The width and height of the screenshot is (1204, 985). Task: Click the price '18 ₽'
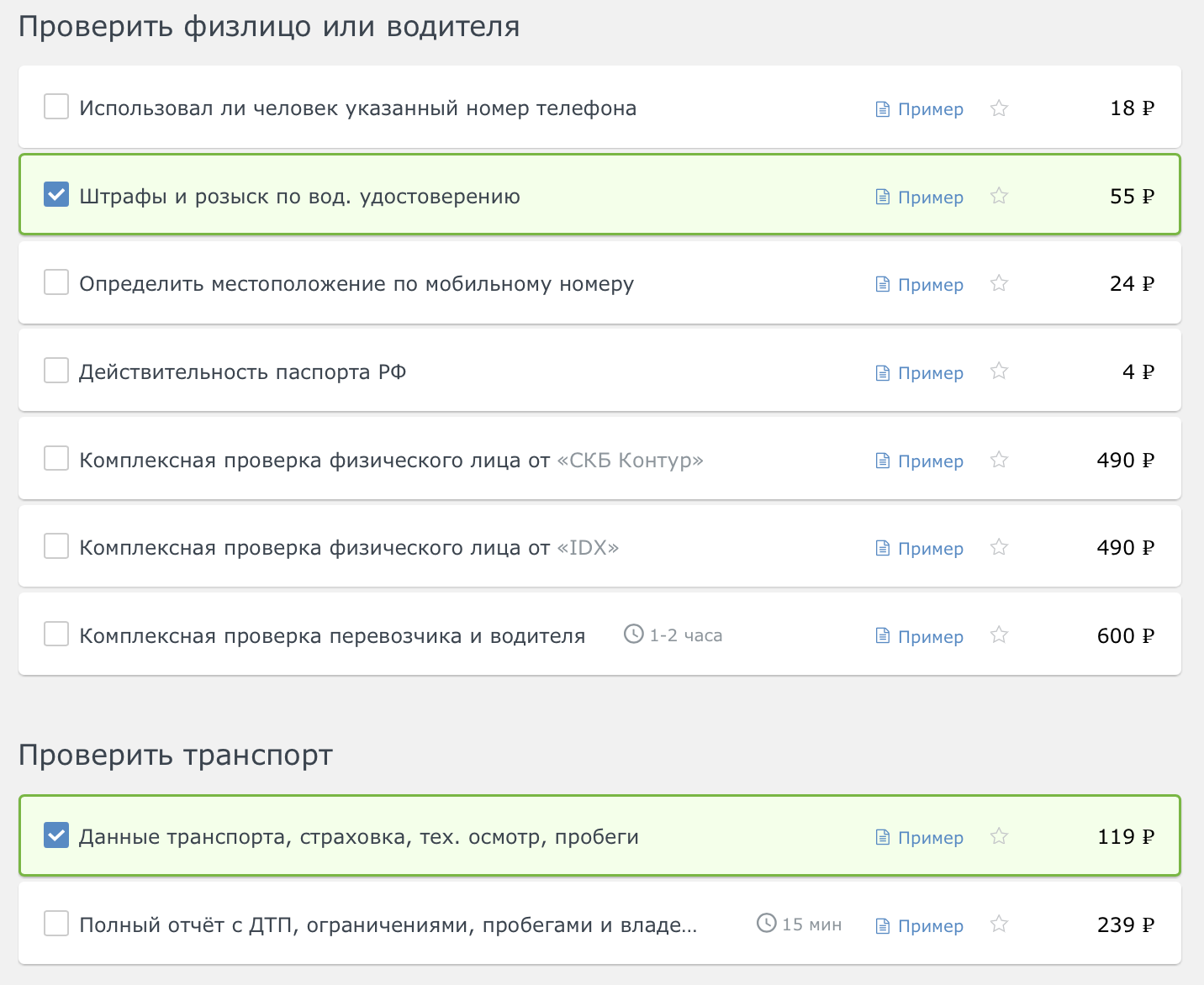1133,108
